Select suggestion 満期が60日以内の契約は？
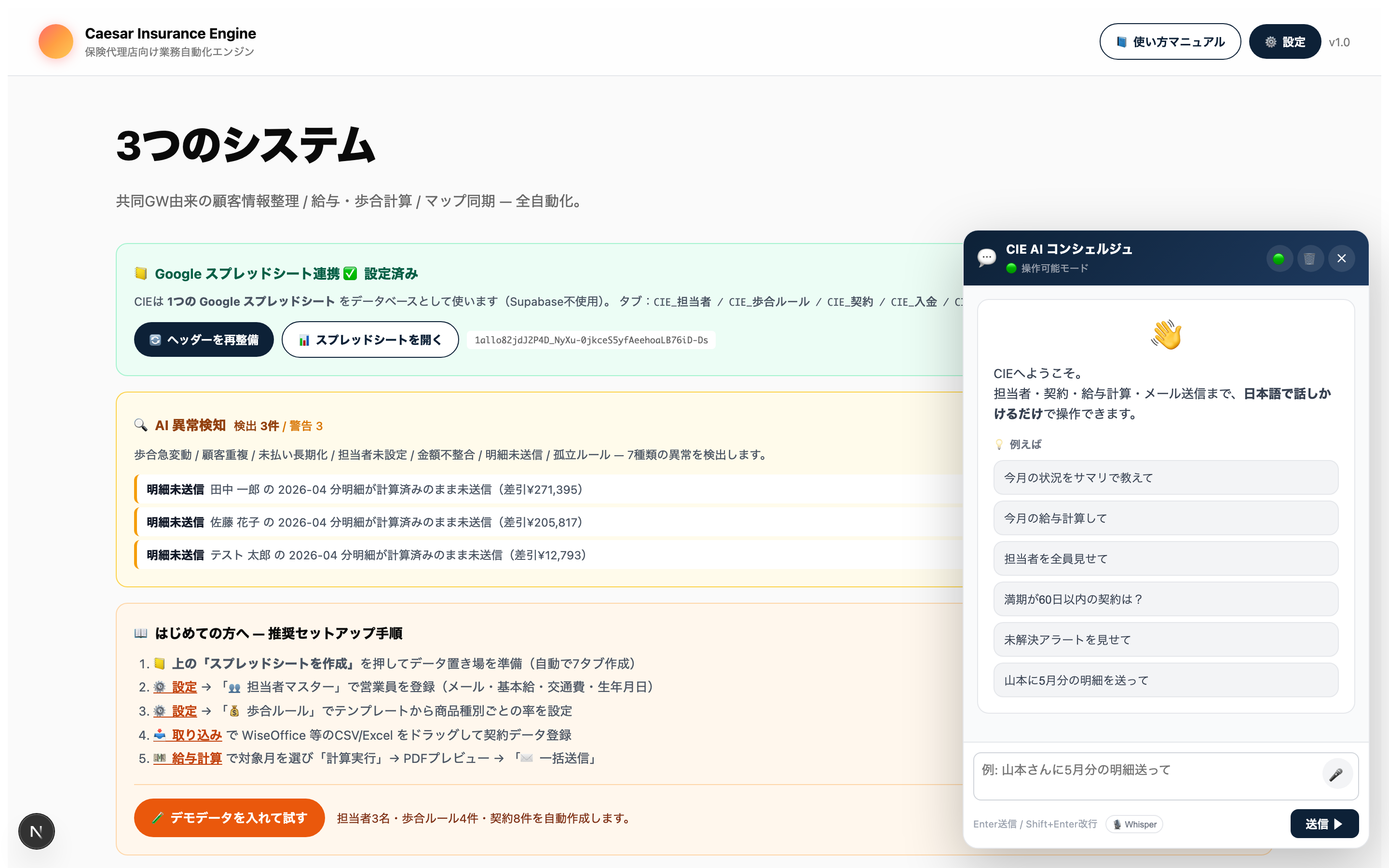 pos(1166,599)
